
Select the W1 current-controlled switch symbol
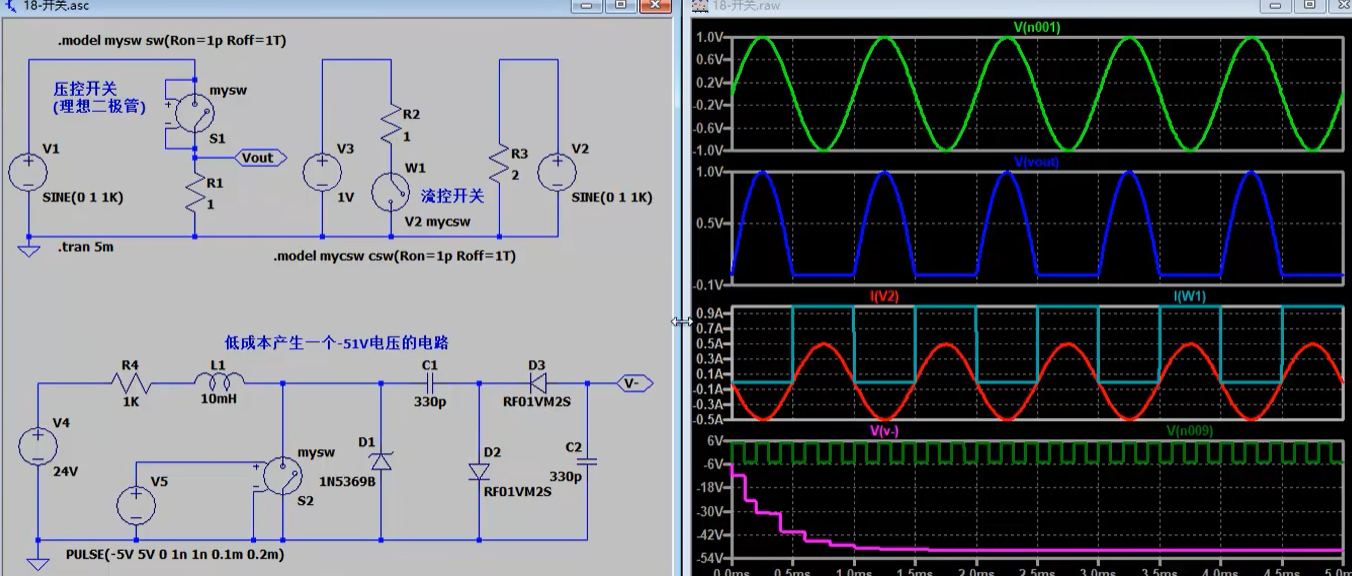tap(392, 190)
